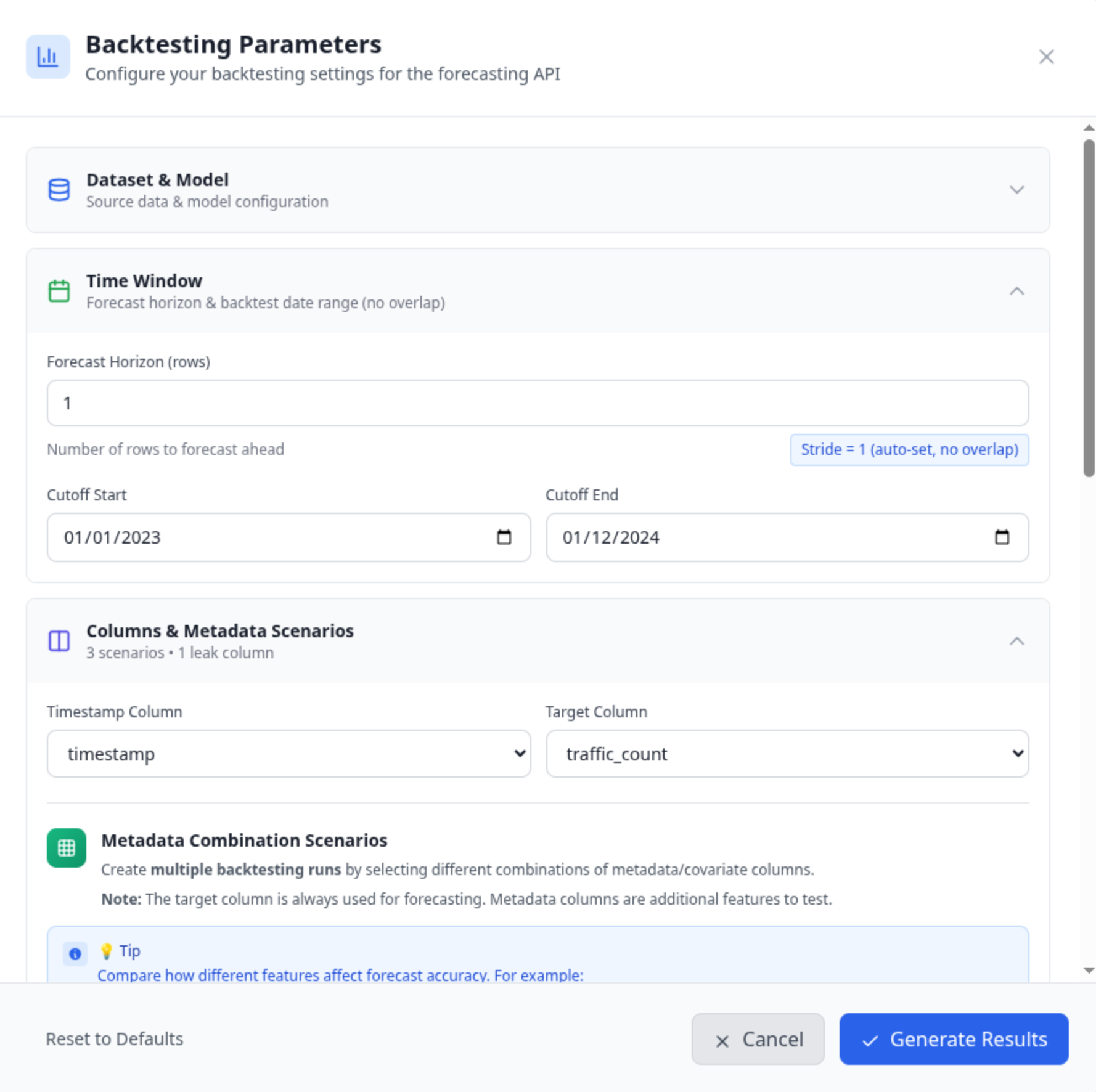This screenshot has height=1092, width=1096.
Task: Click the green Metadata Combination Scenarios grid icon
Action: (x=67, y=848)
